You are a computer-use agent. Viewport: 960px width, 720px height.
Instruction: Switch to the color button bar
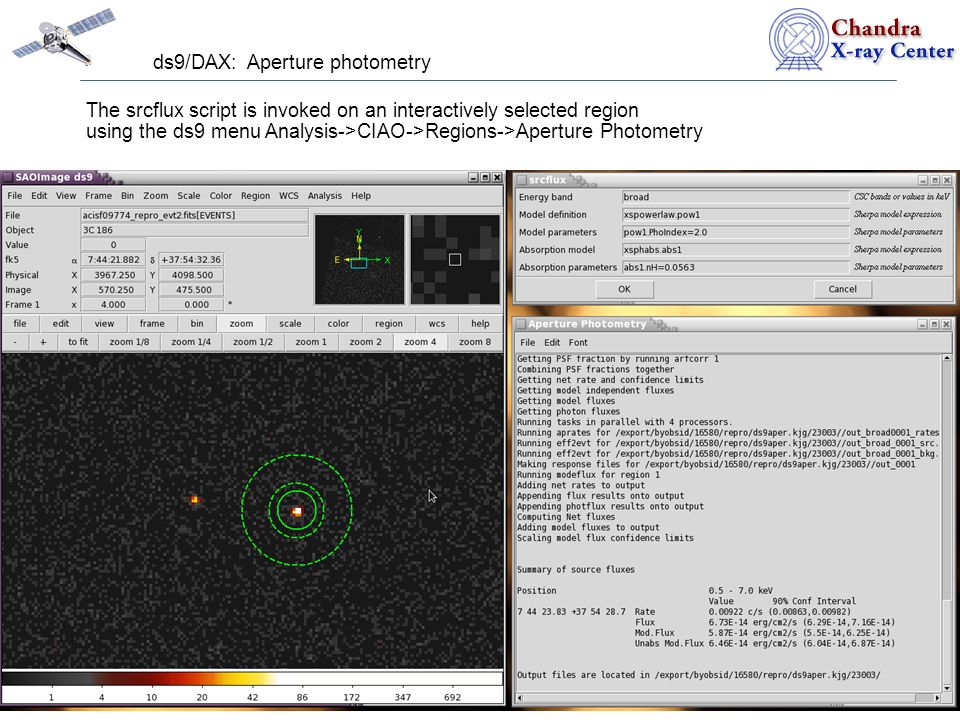[x=338, y=323]
